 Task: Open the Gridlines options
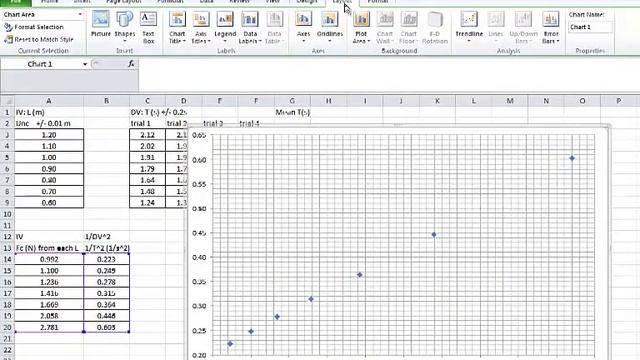click(329, 27)
